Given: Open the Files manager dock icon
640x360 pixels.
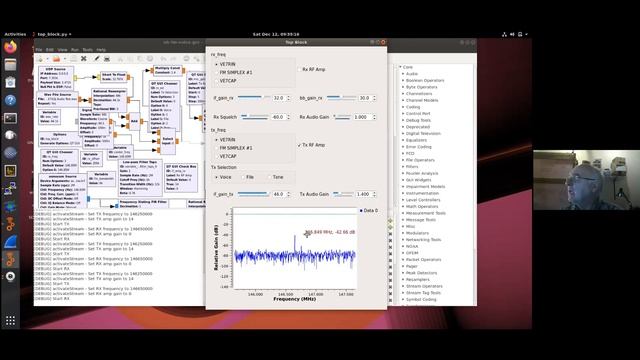Looking at the screenshot, I should click(10, 64).
